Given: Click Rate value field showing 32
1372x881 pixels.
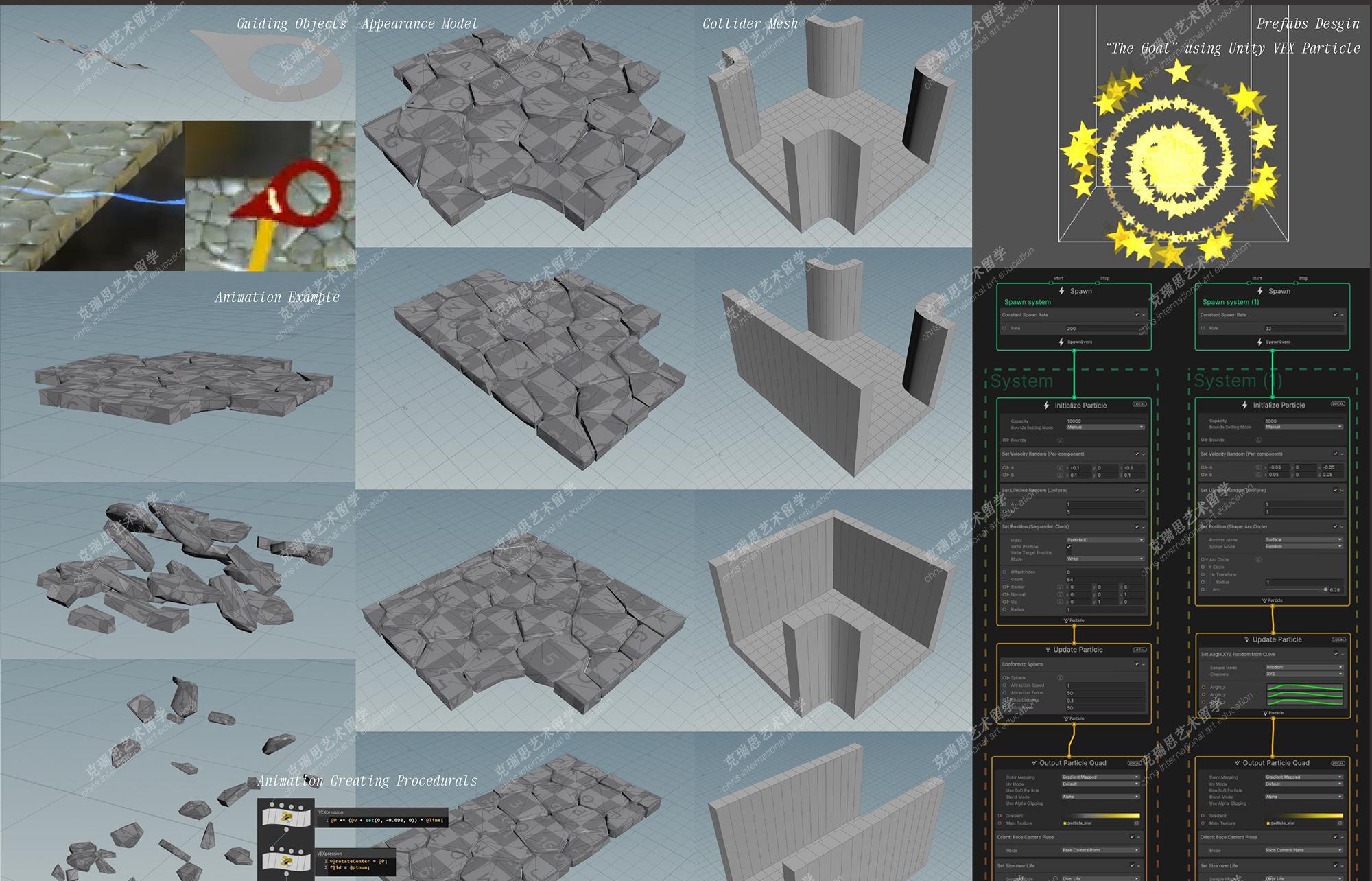Looking at the screenshot, I should point(1303,329).
